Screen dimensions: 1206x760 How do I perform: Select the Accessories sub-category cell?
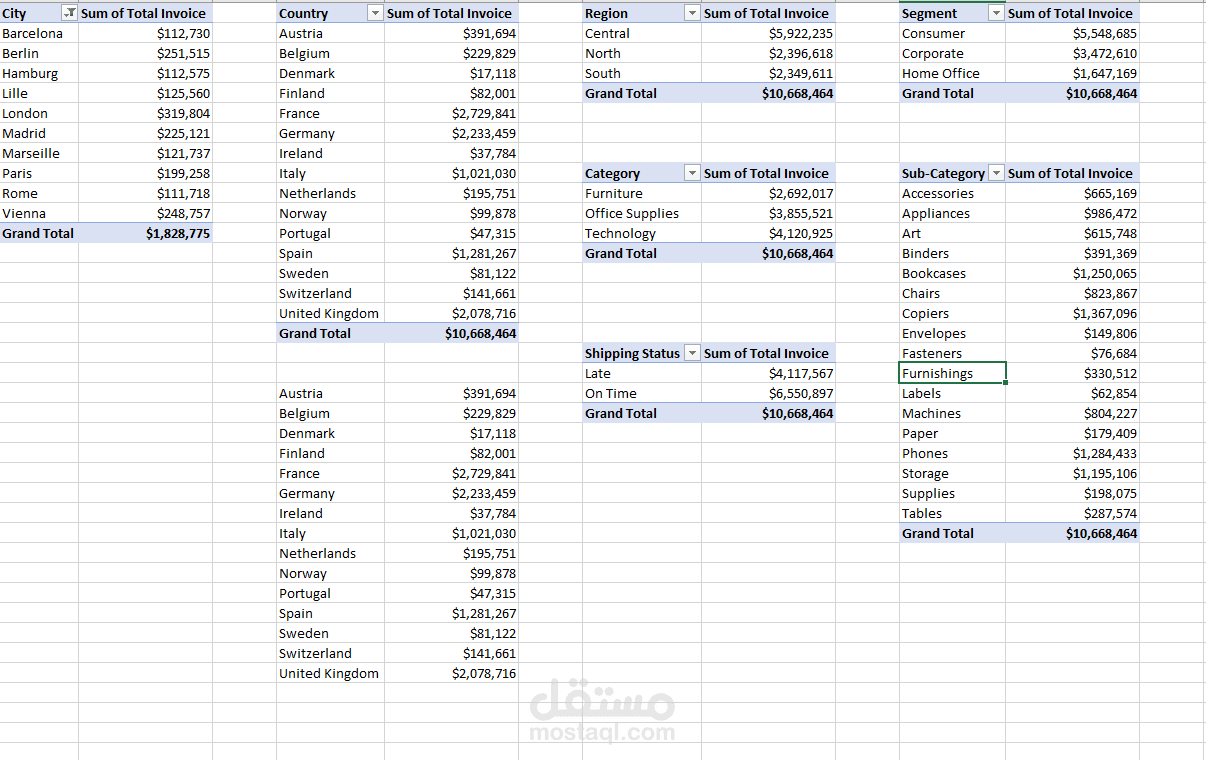952,193
